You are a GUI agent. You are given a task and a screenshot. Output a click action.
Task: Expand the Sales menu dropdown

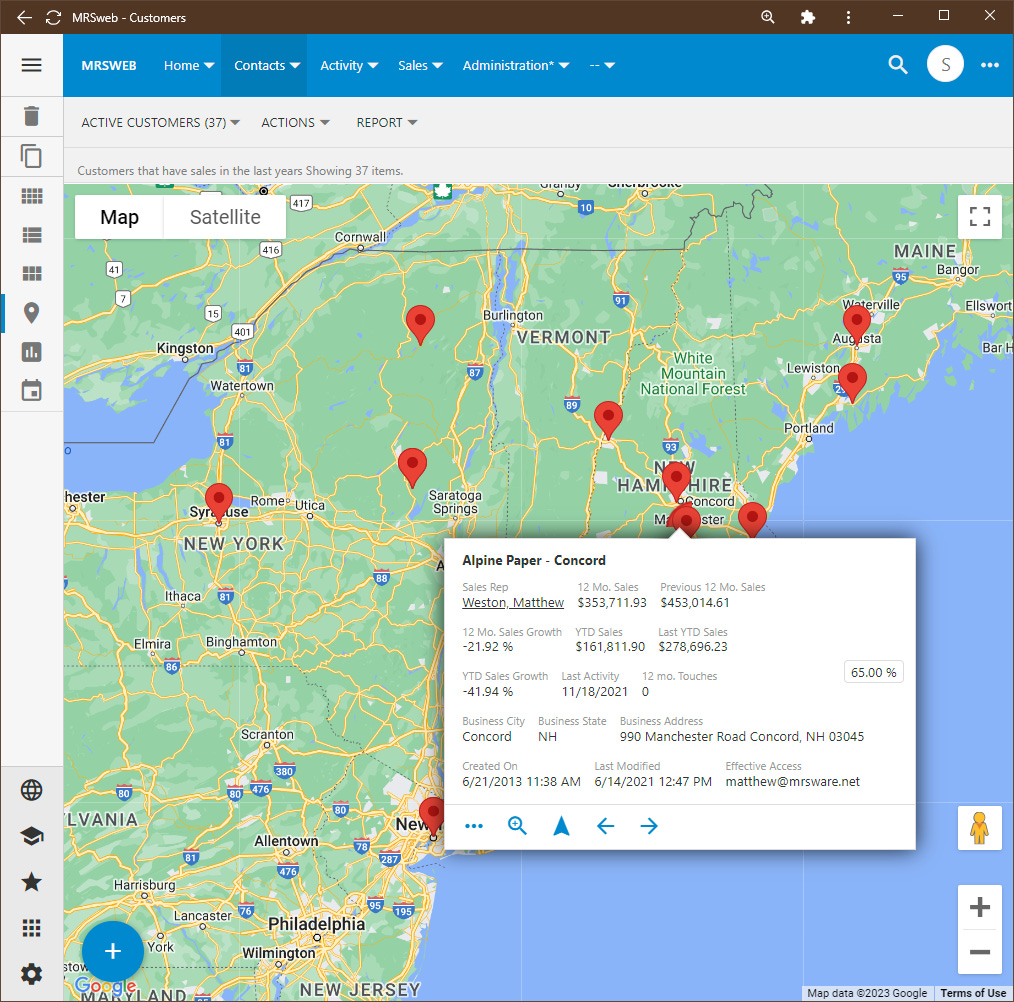click(x=420, y=65)
